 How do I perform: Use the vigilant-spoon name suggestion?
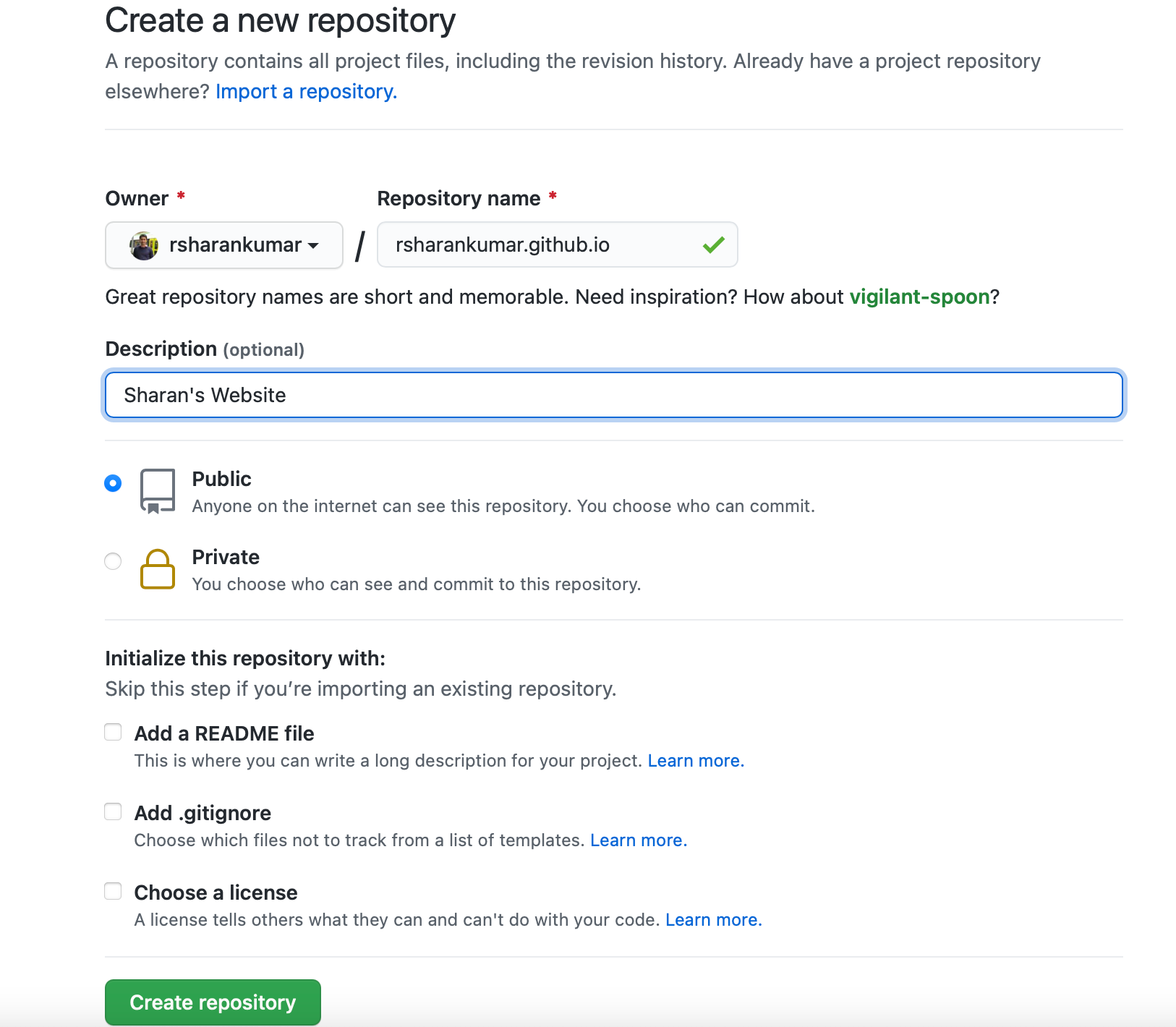click(919, 297)
